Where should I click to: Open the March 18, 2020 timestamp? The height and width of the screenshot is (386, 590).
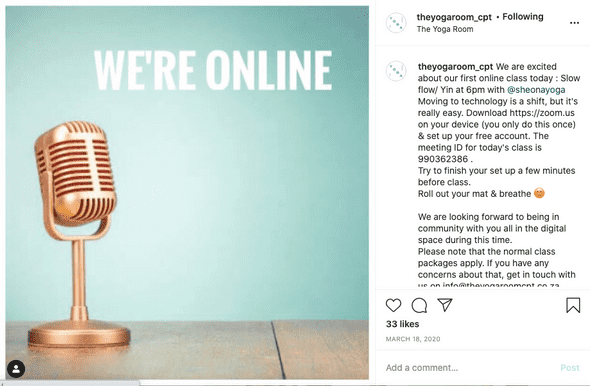(x=413, y=339)
